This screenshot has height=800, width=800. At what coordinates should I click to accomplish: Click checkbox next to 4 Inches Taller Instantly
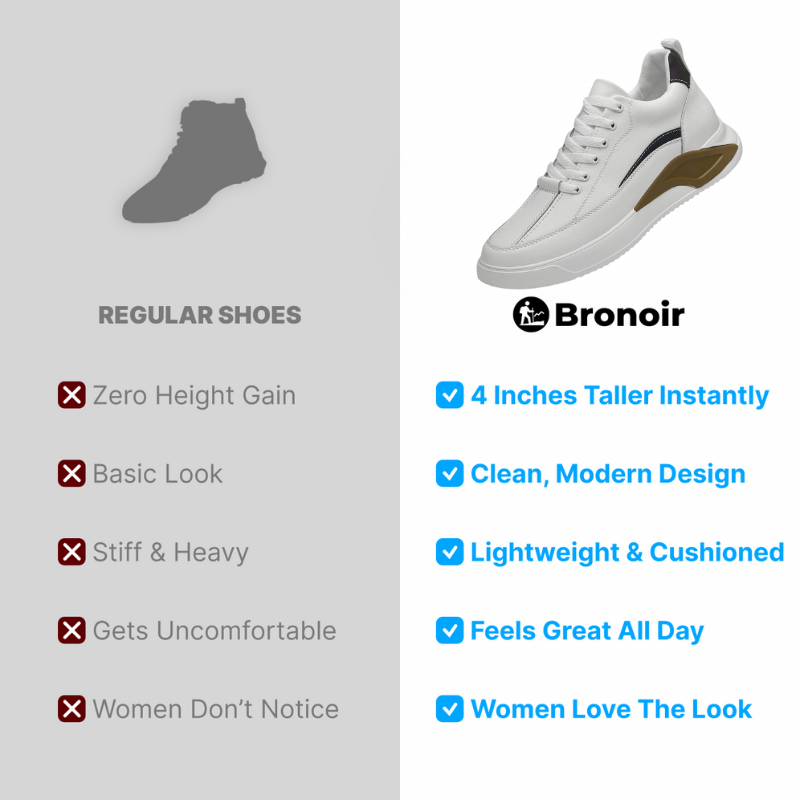point(449,395)
